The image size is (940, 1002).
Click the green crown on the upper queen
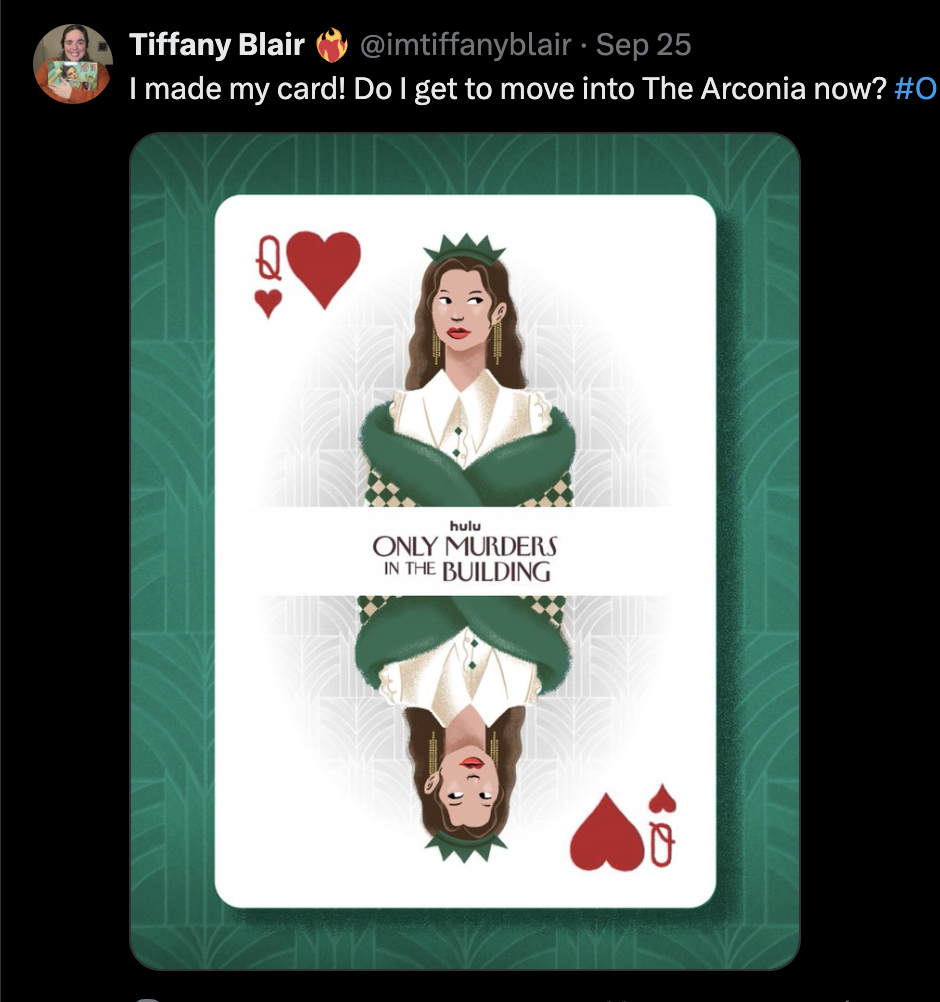[x=465, y=247]
